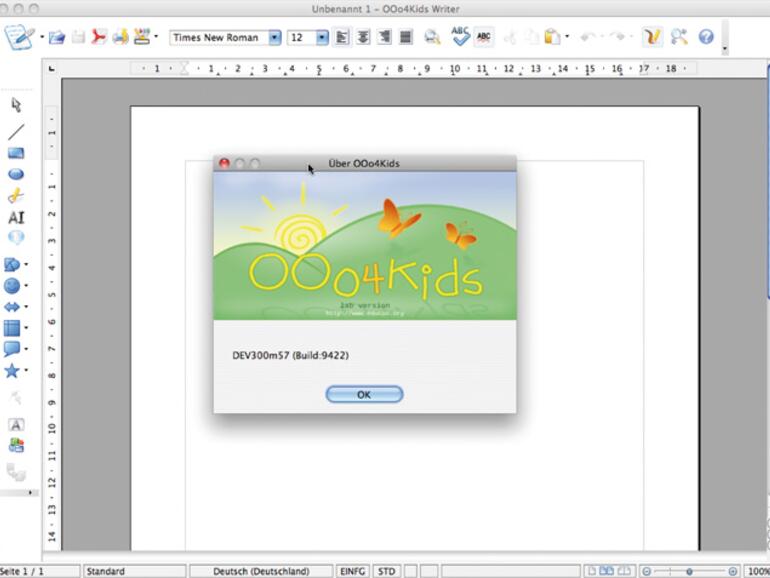The height and width of the screenshot is (578, 770).
Task: Click the tab stop type corner button
Action: (52, 69)
